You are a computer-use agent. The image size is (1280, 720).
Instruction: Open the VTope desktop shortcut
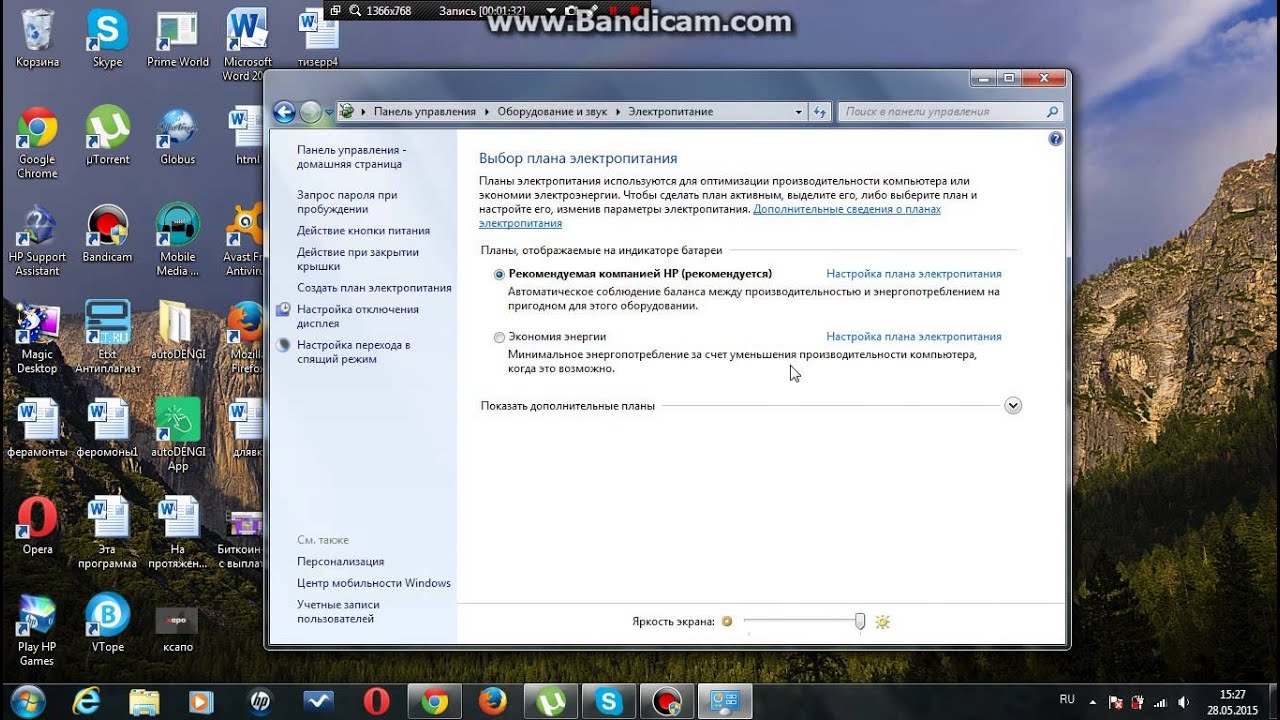(107, 623)
